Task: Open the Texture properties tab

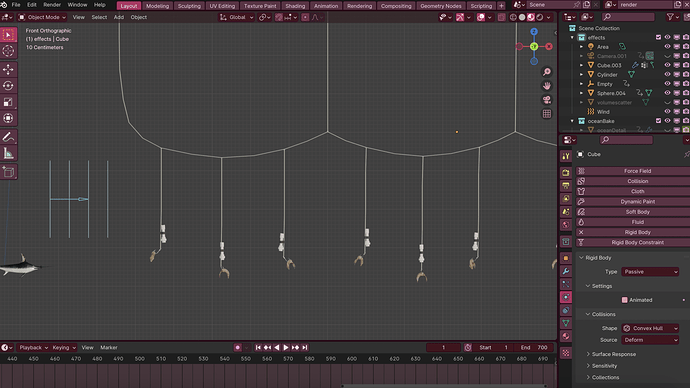Action: (x=566, y=353)
